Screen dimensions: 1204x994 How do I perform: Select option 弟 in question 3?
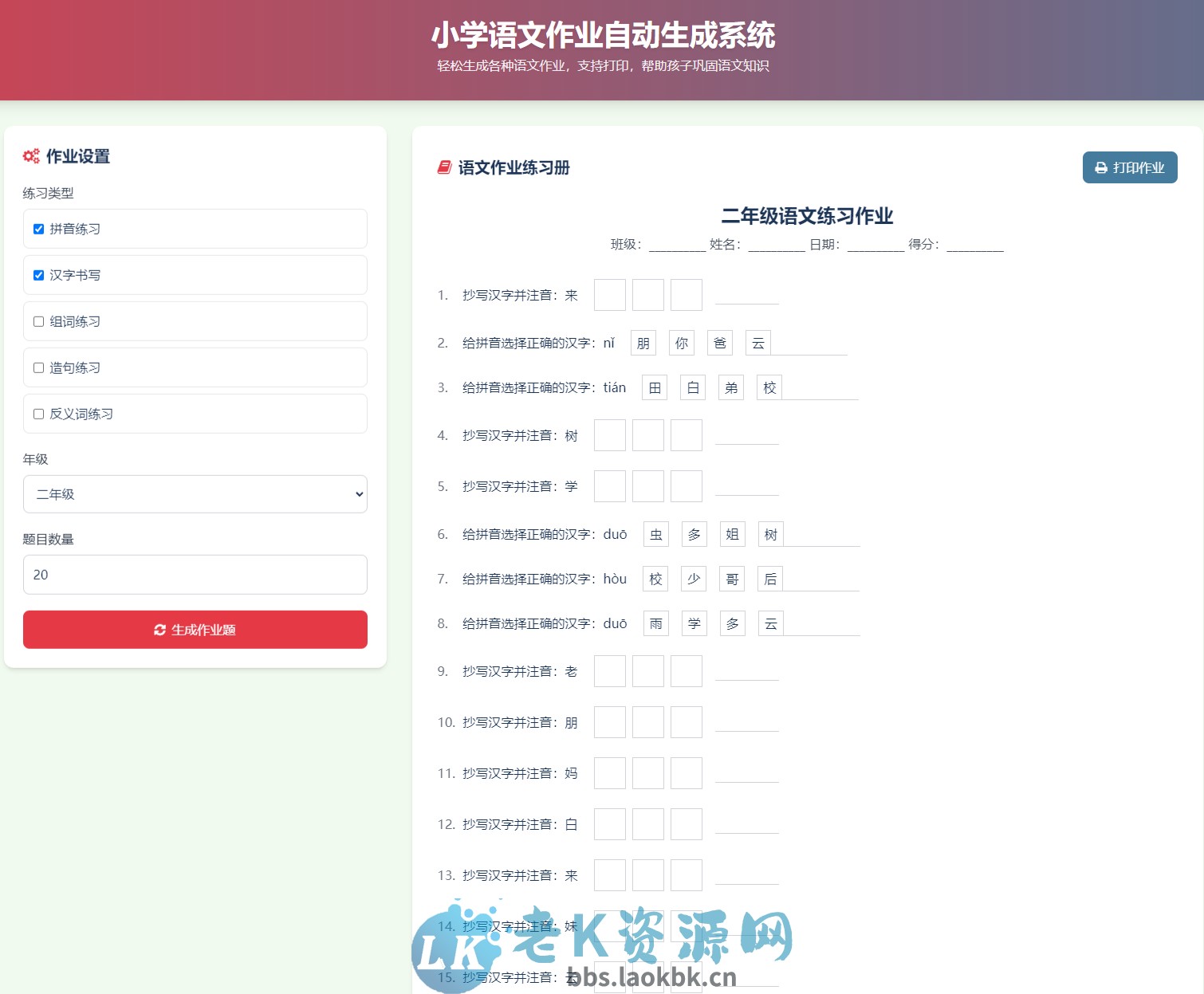tap(731, 387)
